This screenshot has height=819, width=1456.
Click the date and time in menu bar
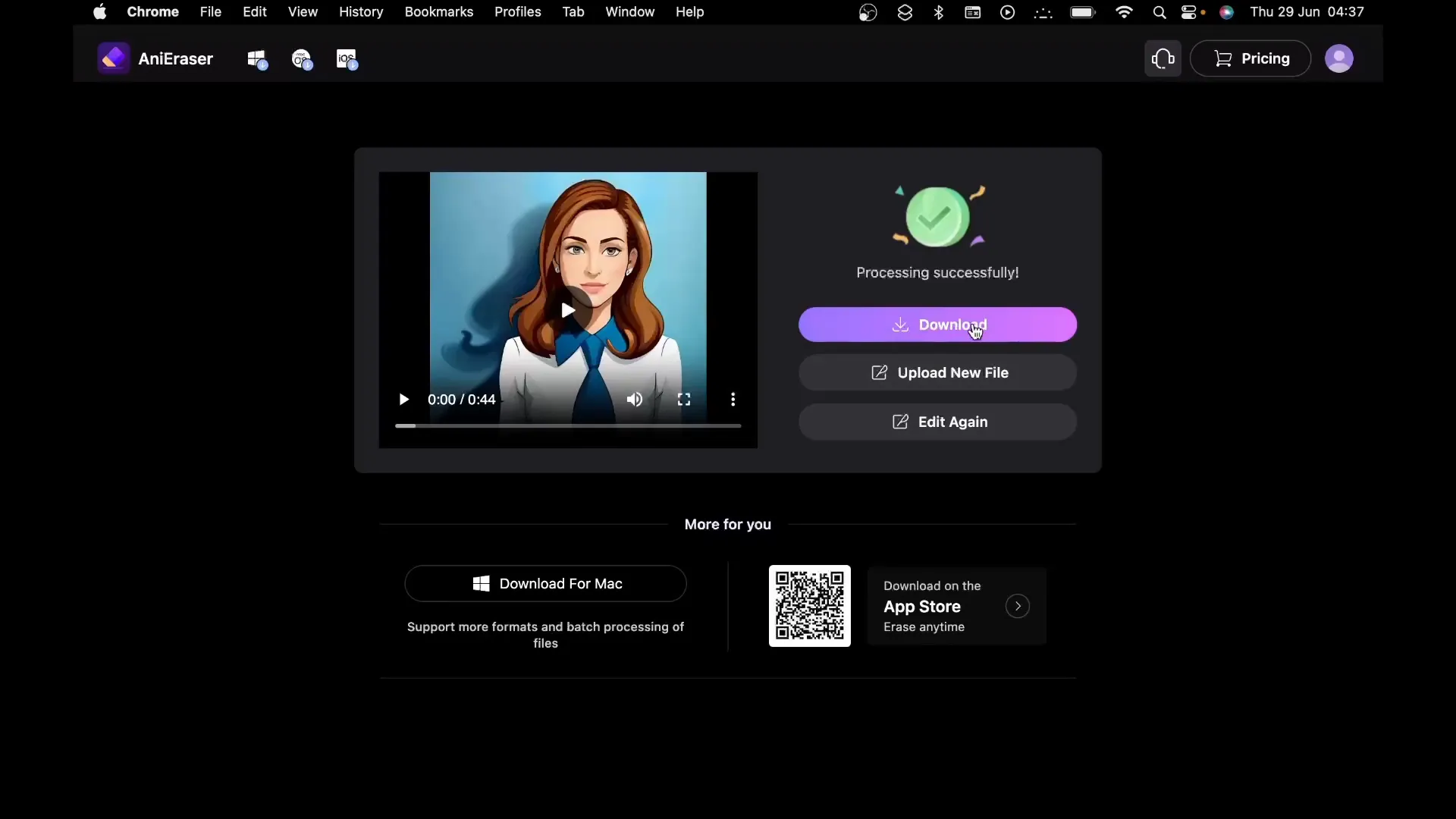1307,12
